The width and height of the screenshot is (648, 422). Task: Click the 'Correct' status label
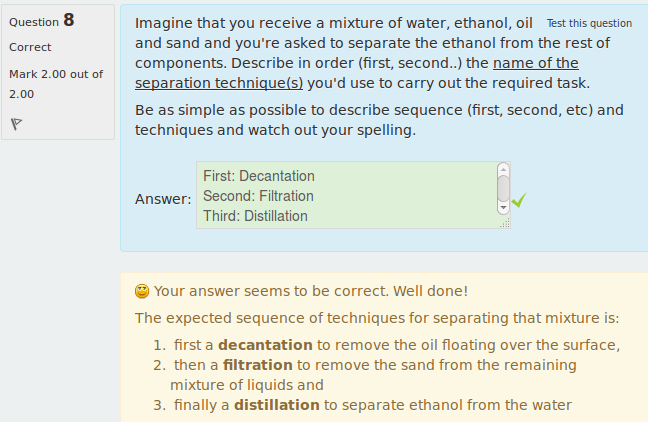pyautogui.click(x=30, y=47)
